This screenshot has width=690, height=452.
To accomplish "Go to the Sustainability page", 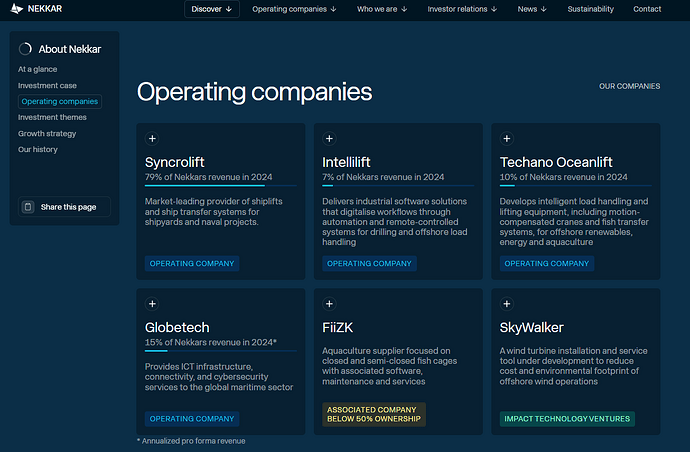I will pyautogui.click(x=591, y=9).
